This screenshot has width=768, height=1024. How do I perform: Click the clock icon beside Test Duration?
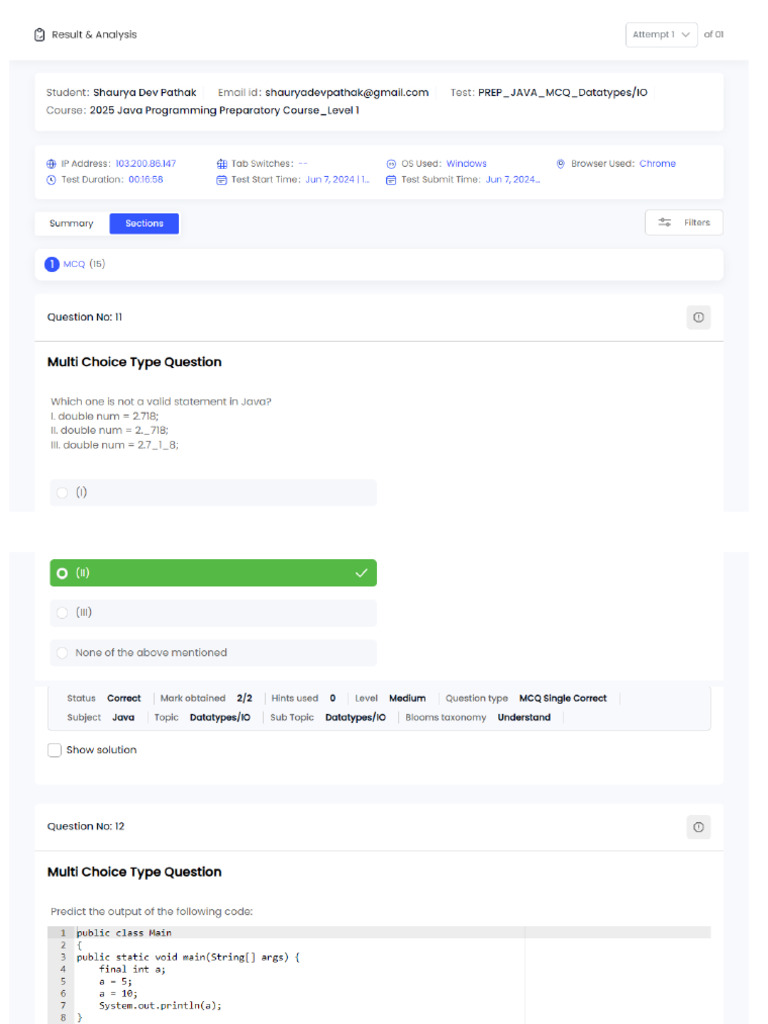tap(51, 180)
